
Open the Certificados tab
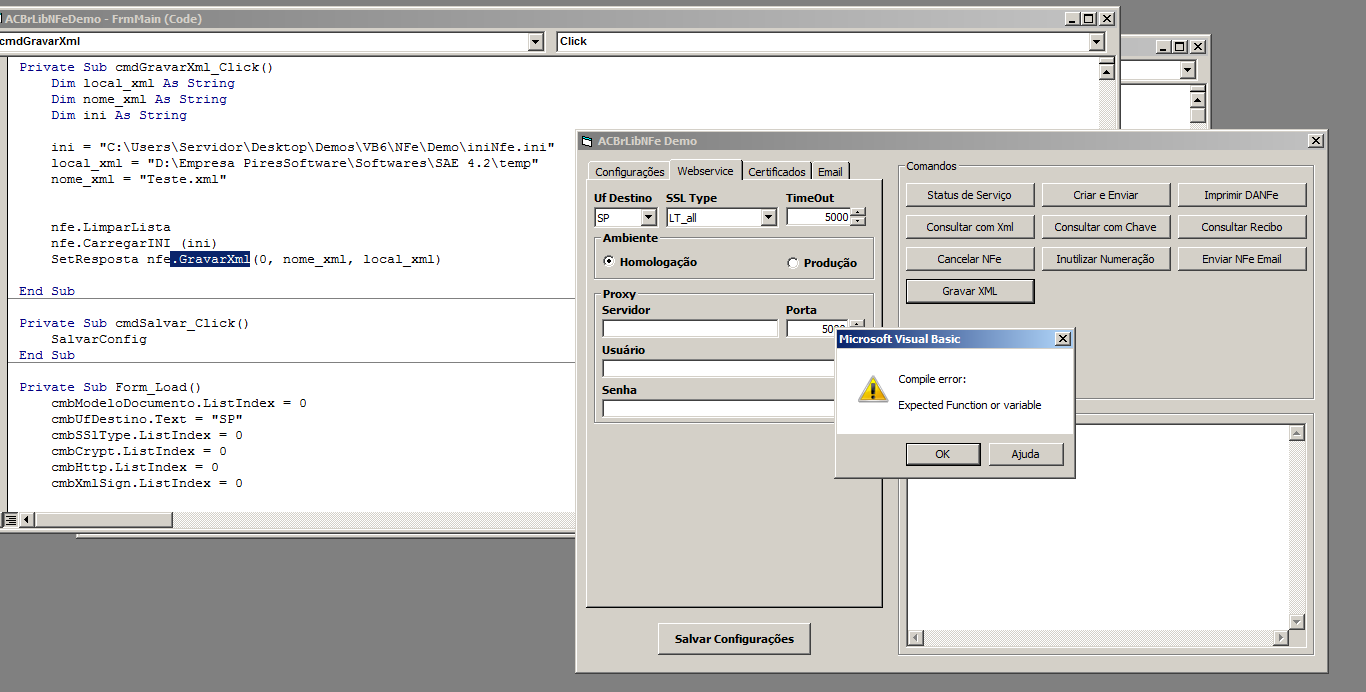point(777,172)
